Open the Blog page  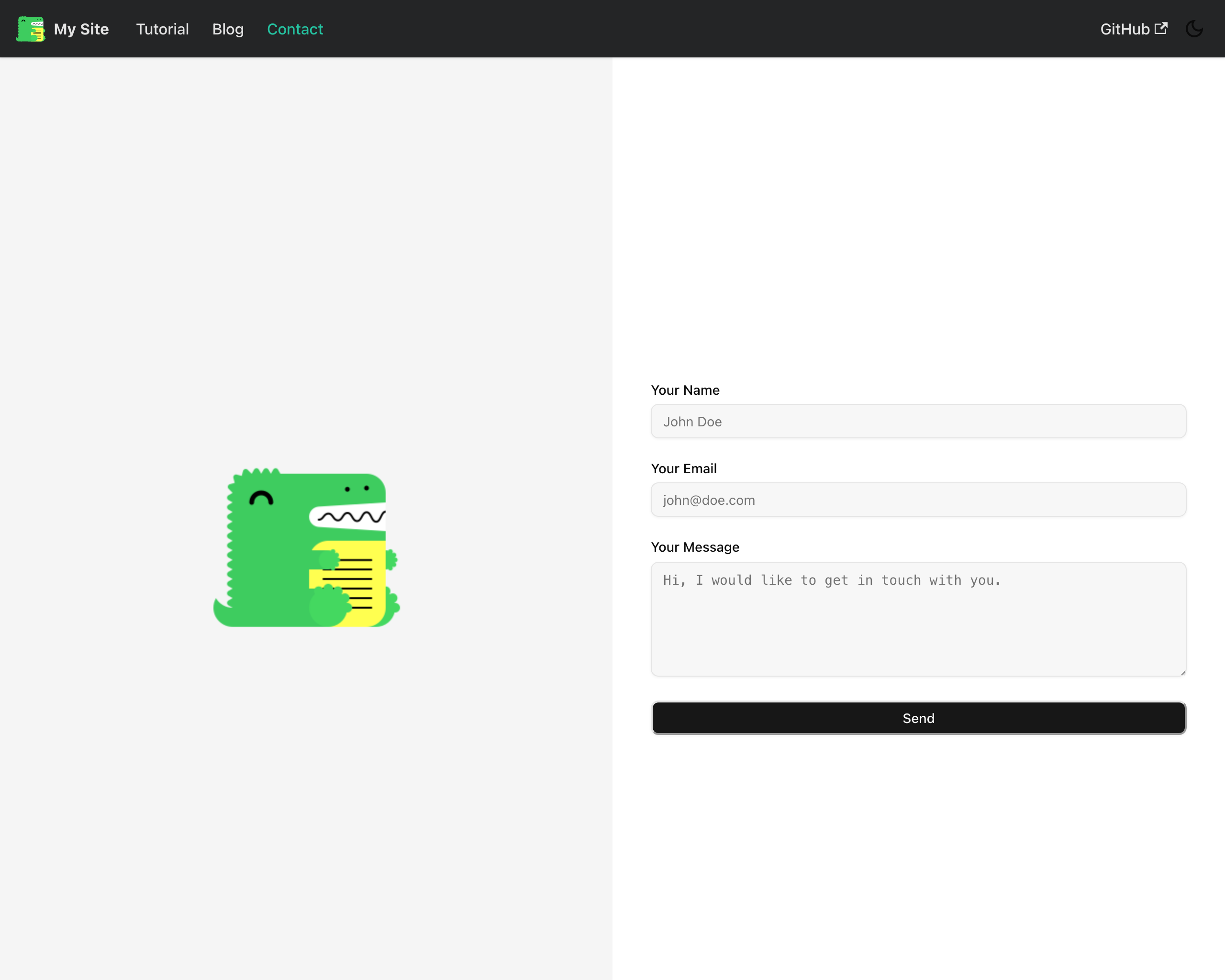(x=228, y=29)
